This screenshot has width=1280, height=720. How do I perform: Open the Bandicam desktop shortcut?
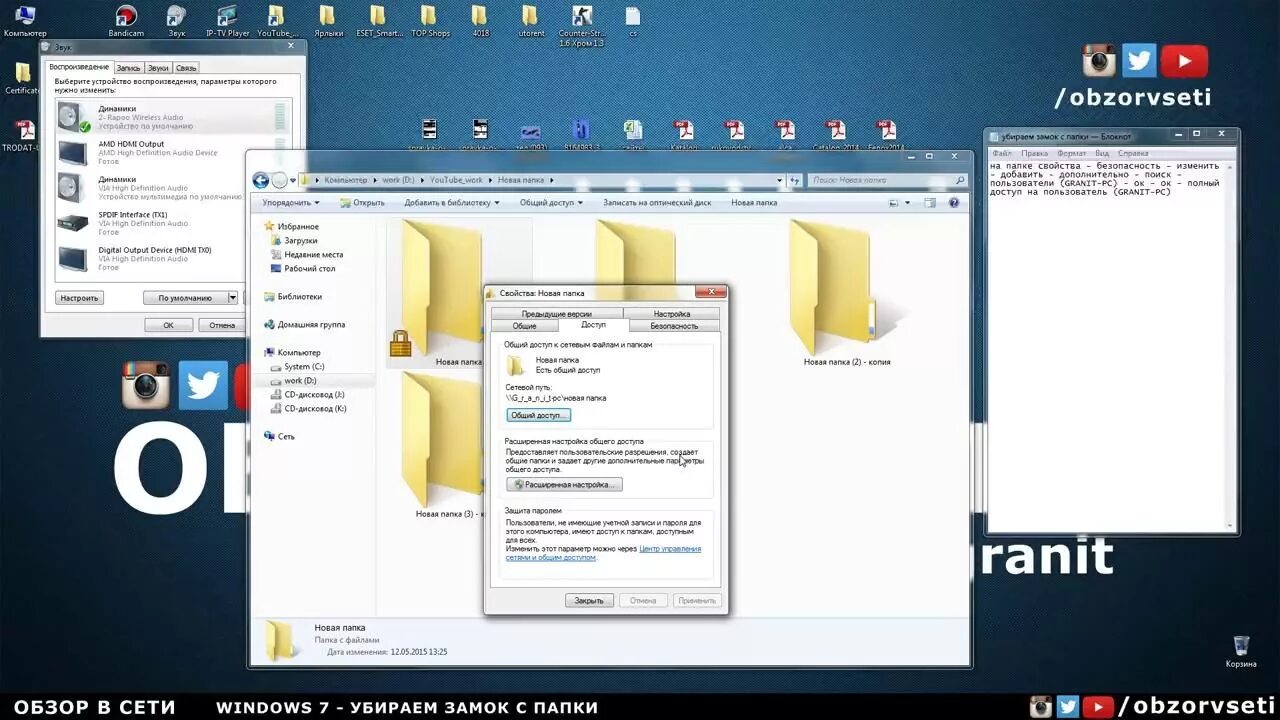tap(126, 20)
